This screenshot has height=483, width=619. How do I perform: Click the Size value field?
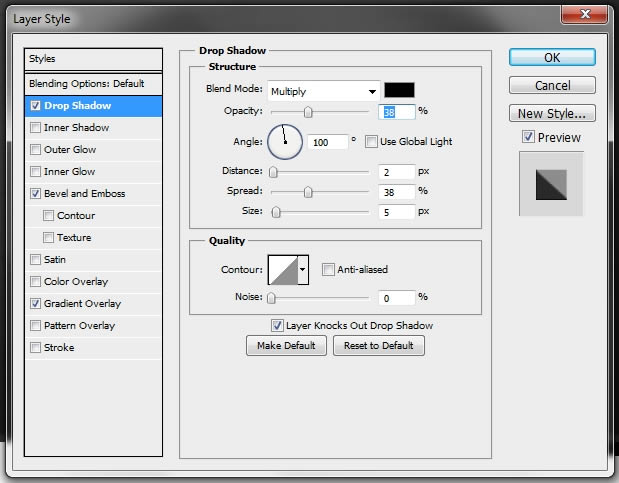click(397, 212)
